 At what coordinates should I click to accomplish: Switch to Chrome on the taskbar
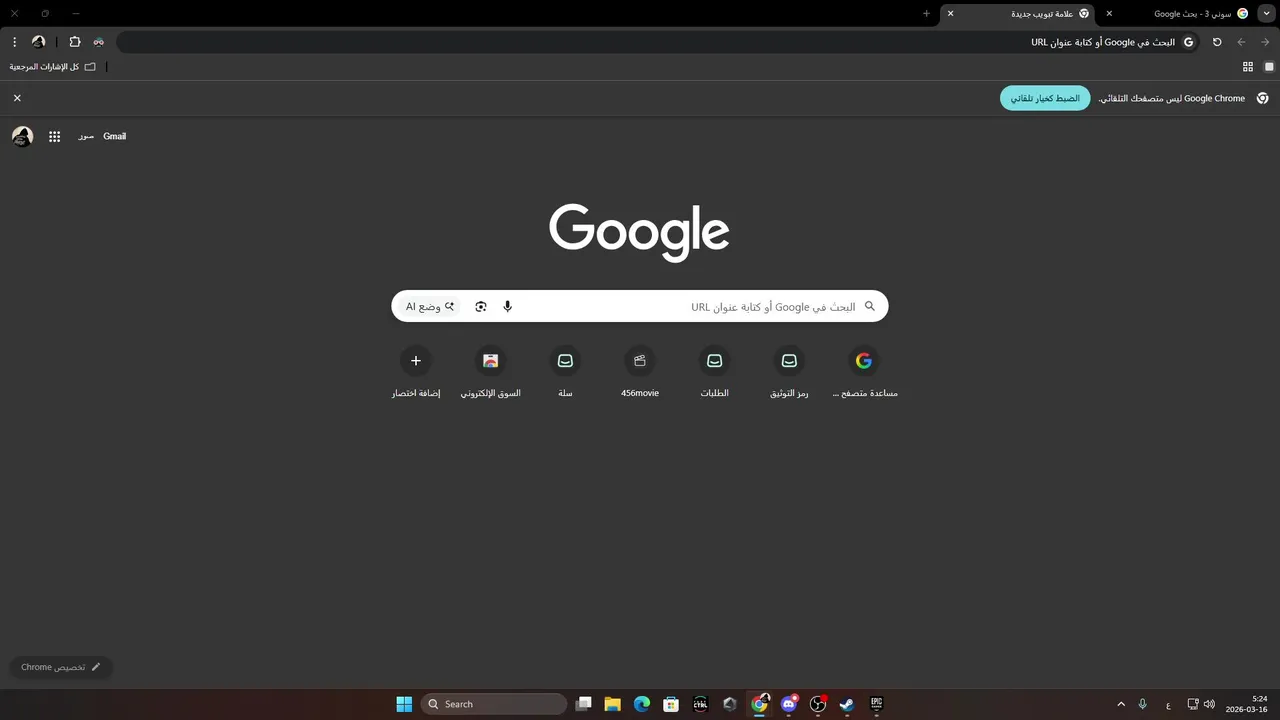[760, 704]
